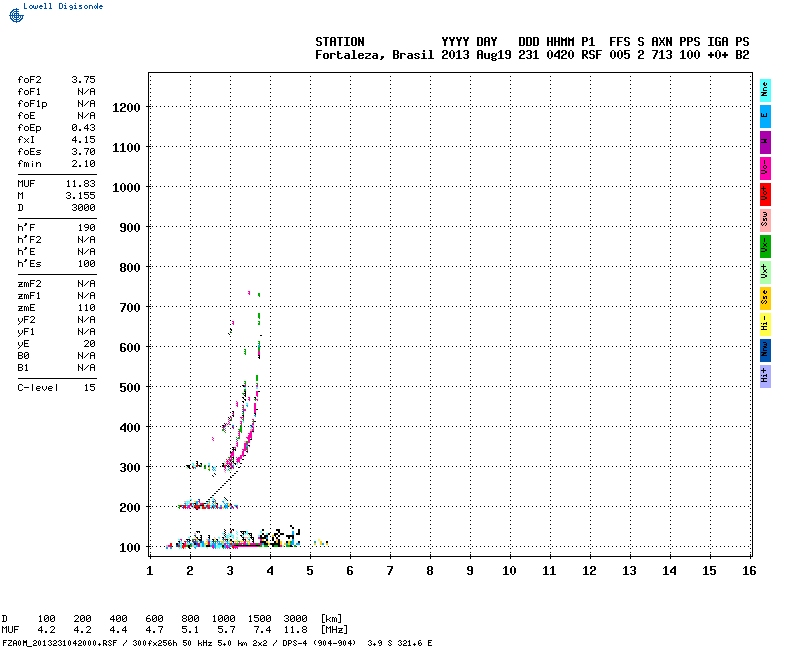Click the yE value 20
Image resolution: width=800 pixels, height=650 pixels.
pyautogui.click(x=90, y=344)
